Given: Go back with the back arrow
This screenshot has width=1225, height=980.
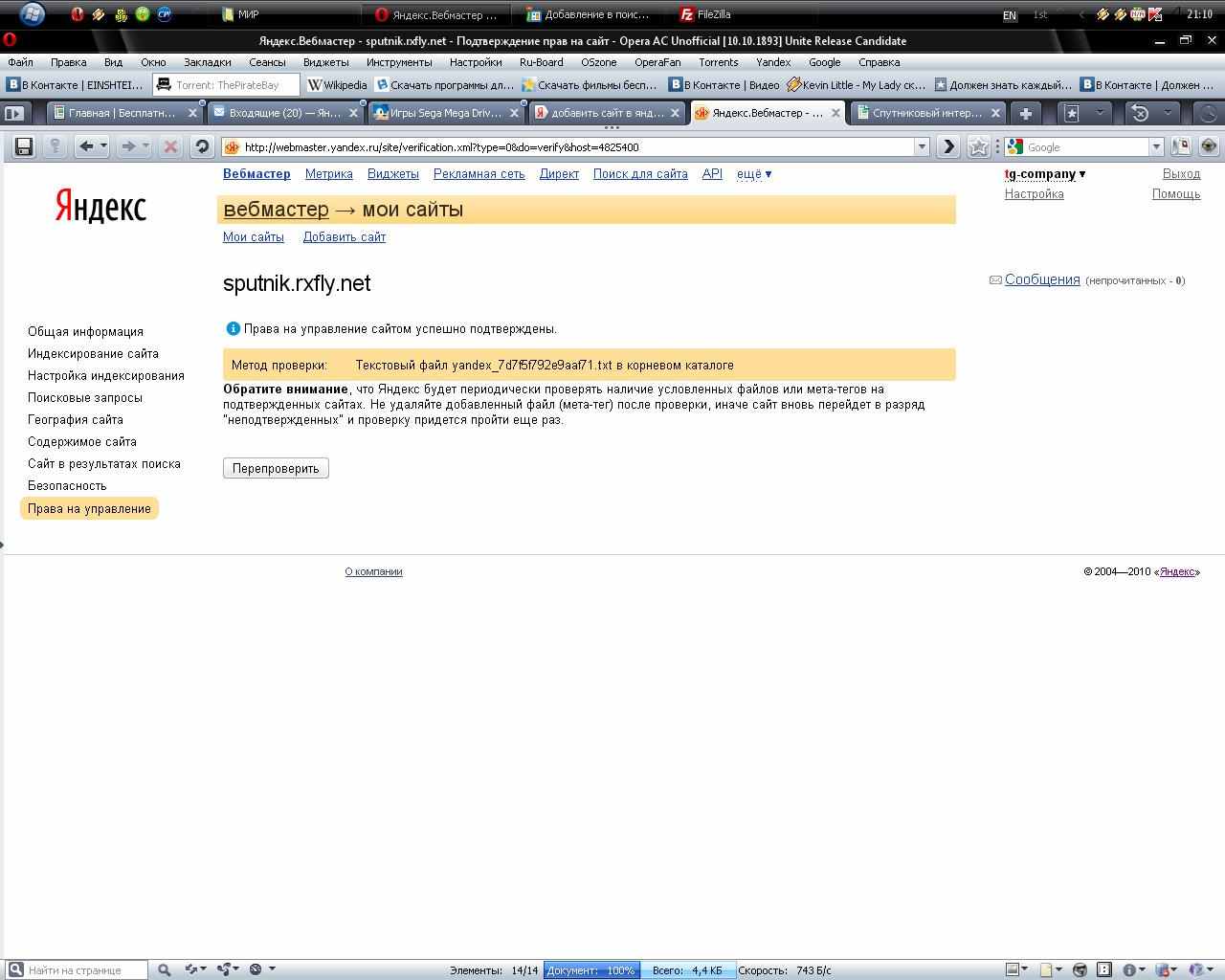Looking at the screenshot, I should (x=86, y=146).
